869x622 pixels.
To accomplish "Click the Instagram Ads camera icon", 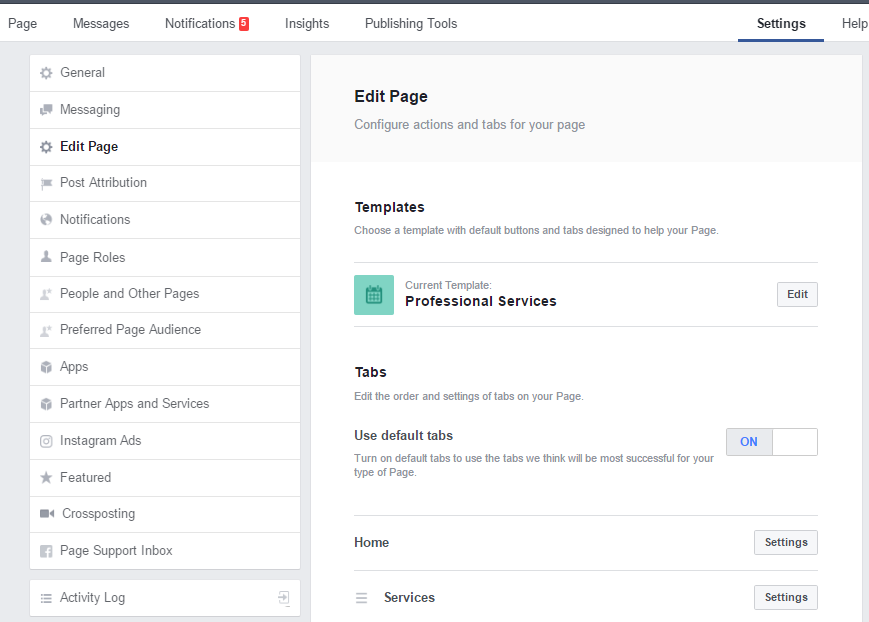I will 46,441.
